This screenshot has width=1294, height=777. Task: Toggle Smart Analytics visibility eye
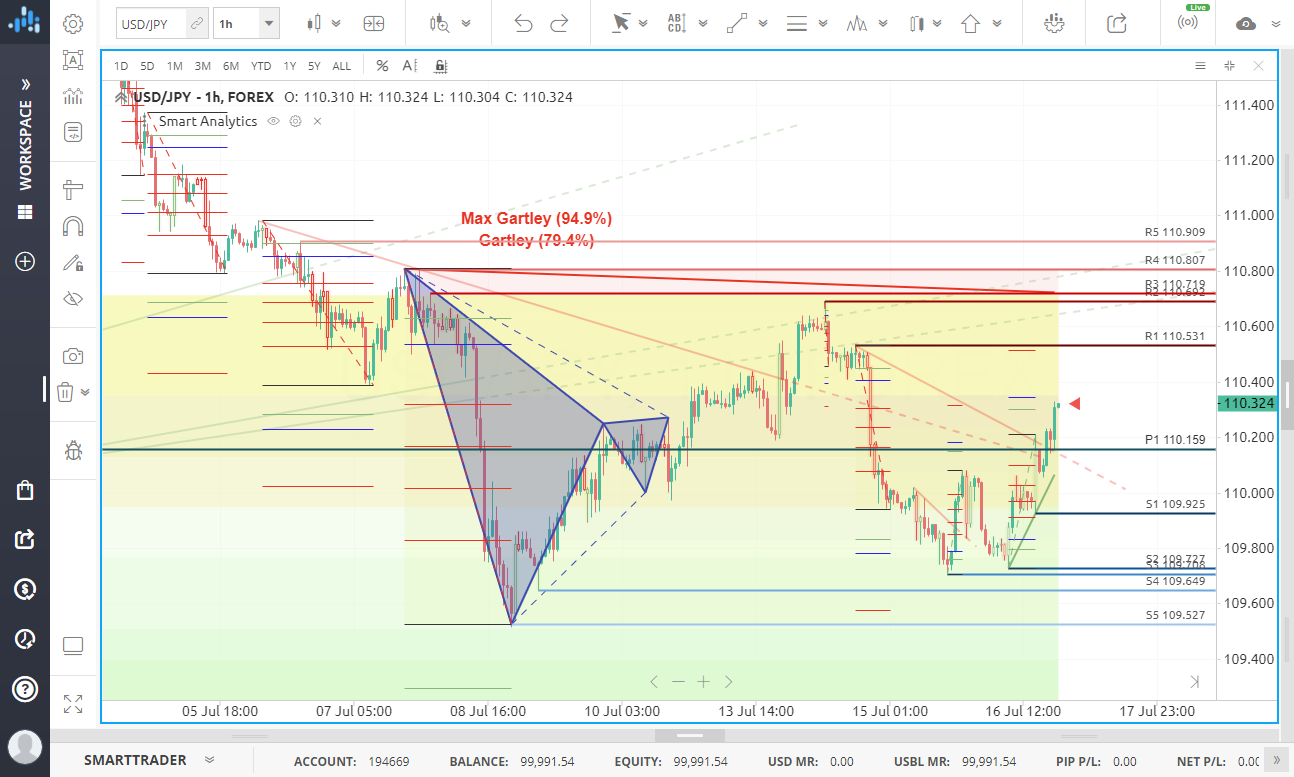coord(273,121)
